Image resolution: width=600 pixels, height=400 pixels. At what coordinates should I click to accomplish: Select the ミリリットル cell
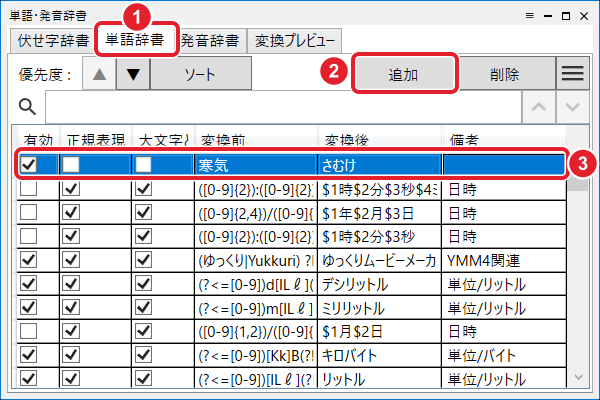380,308
